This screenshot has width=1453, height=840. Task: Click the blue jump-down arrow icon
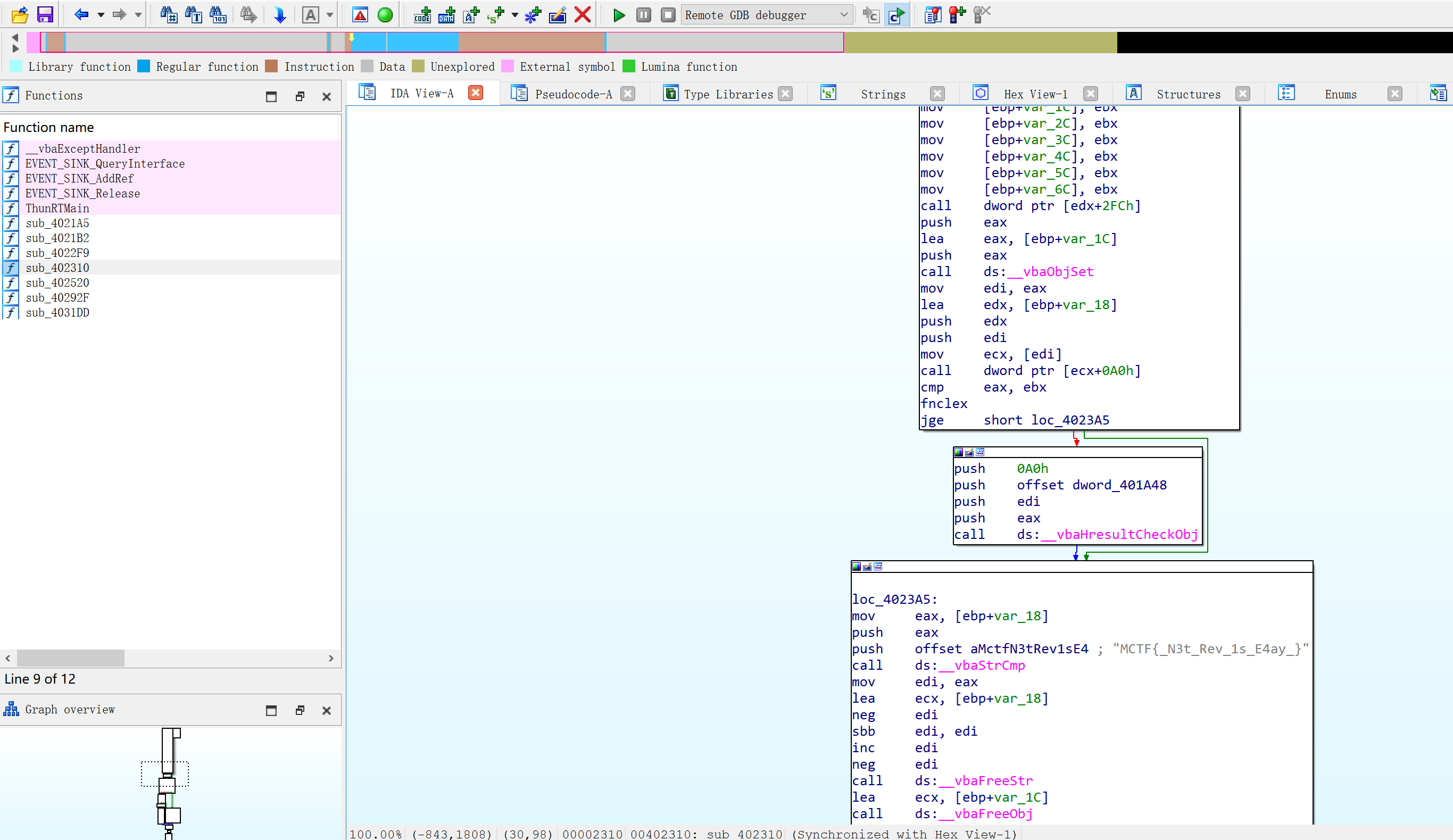coord(280,14)
